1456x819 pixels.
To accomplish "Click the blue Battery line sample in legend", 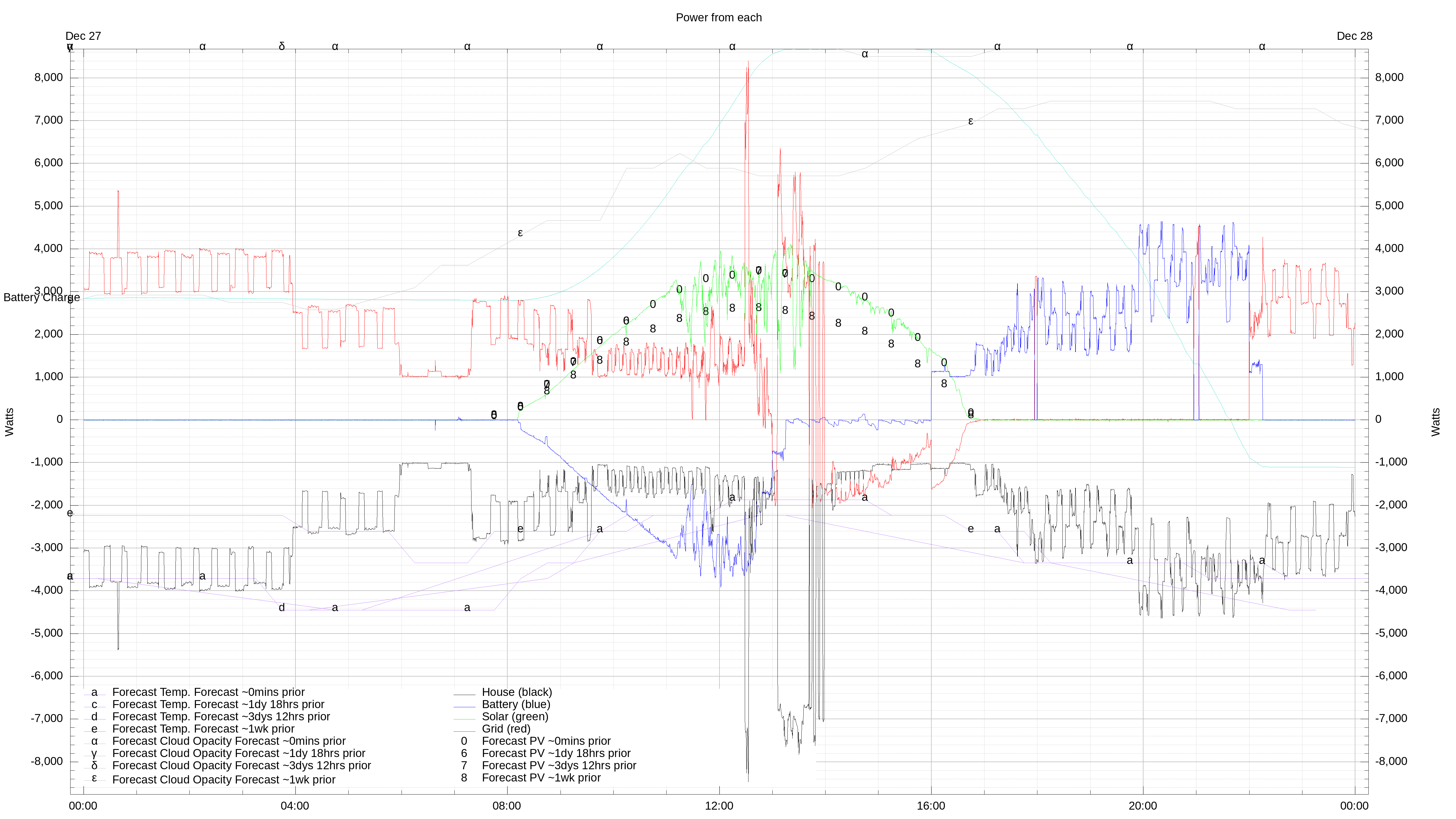I will click(x=465, y=707).
